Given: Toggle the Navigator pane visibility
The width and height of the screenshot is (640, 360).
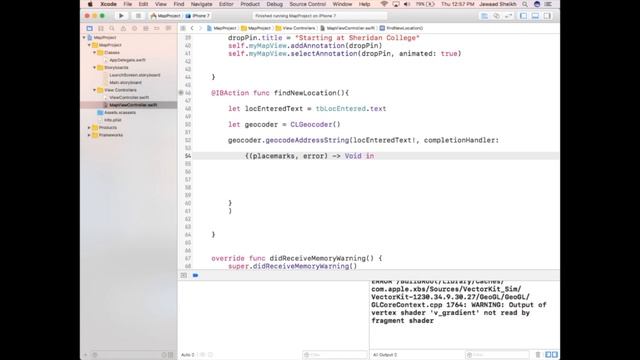Looking at the screenshot, I should click(x=523, y=16).
